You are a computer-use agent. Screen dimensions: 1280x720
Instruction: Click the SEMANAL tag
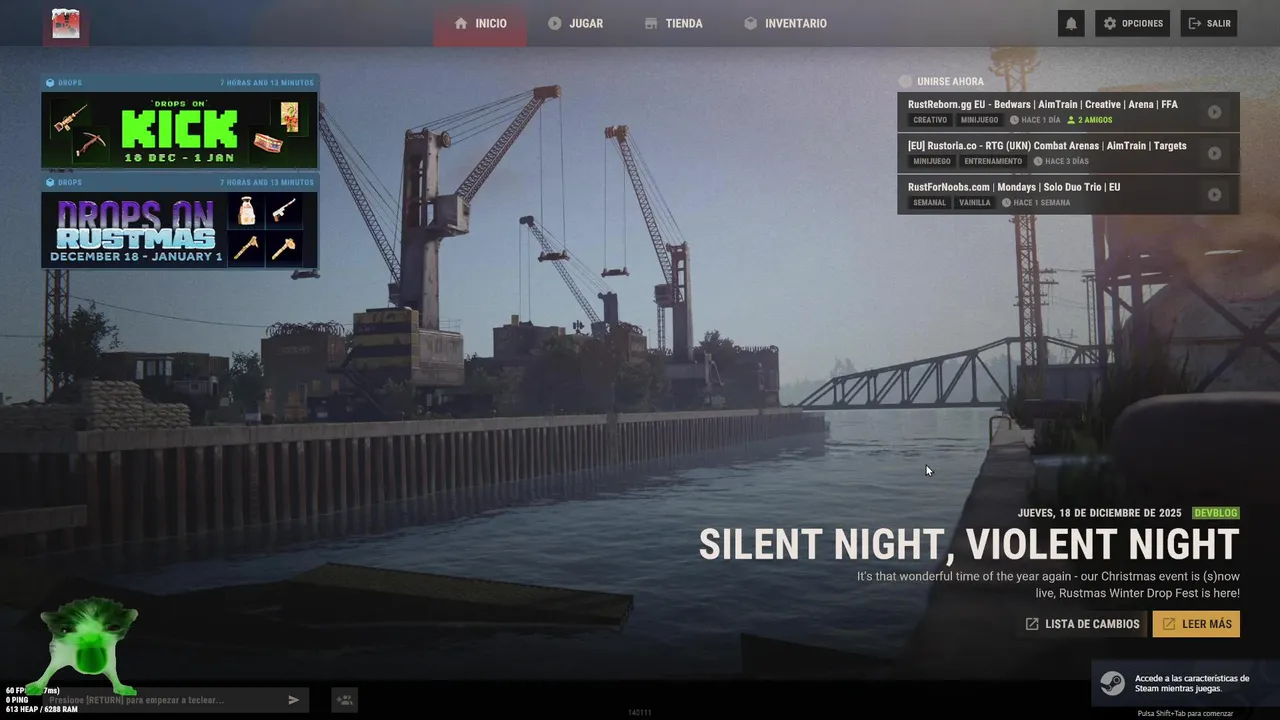coord(929,202)
